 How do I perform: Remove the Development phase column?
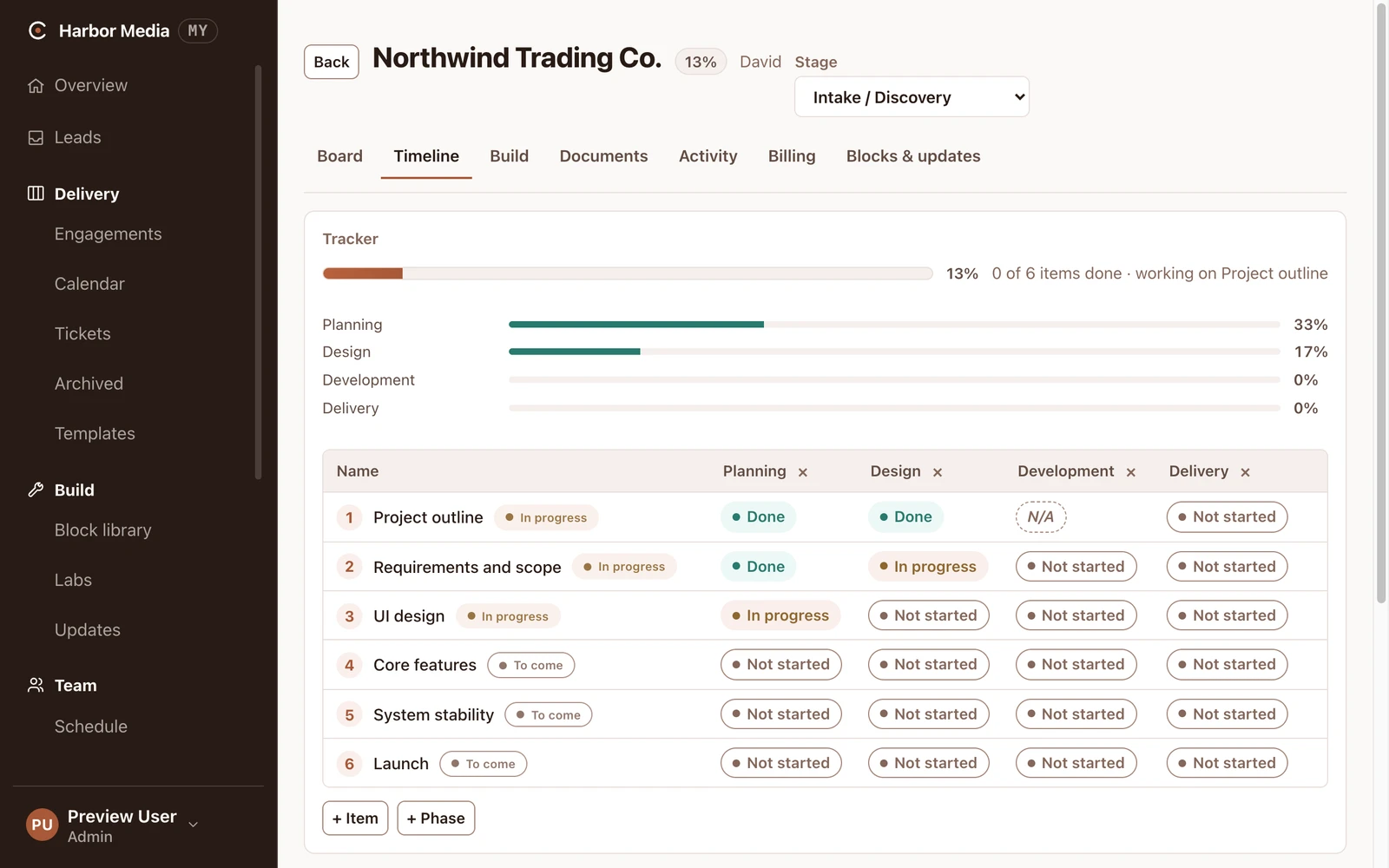1131,472
